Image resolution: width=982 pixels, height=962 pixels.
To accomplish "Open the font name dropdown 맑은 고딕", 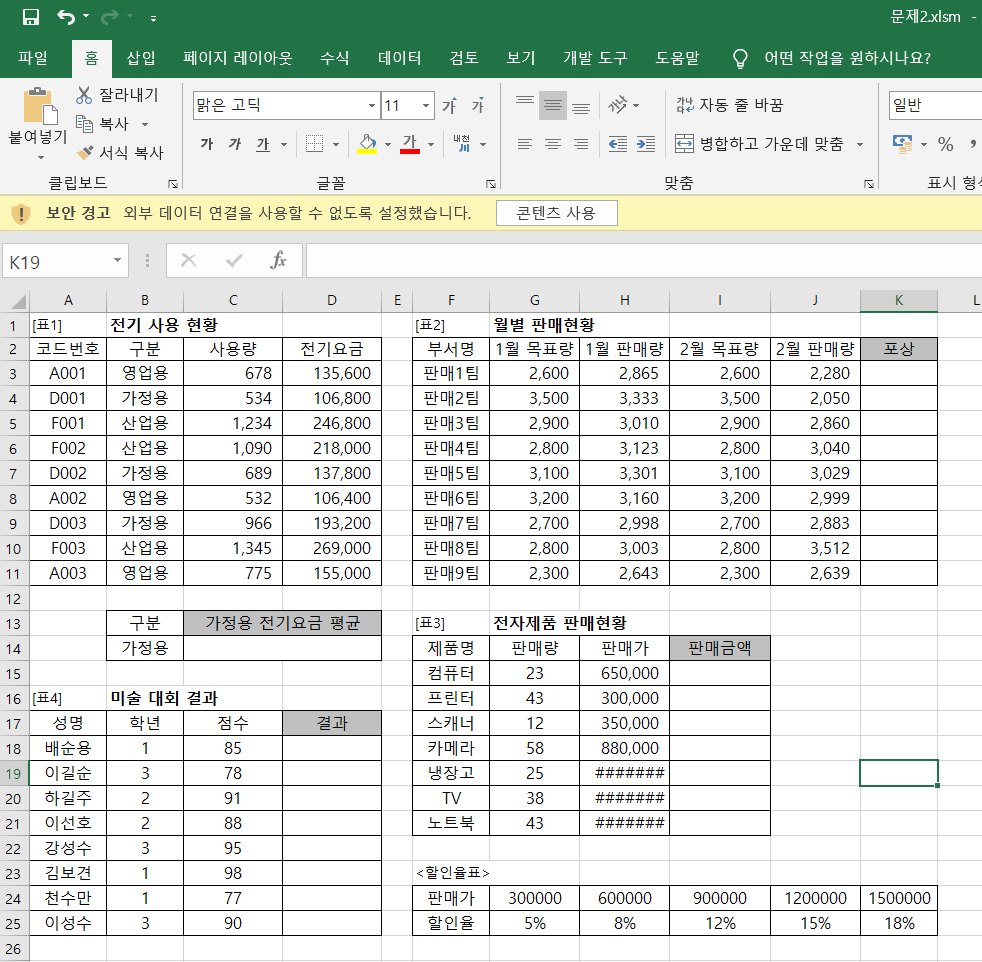I will (x=371, y=105).
